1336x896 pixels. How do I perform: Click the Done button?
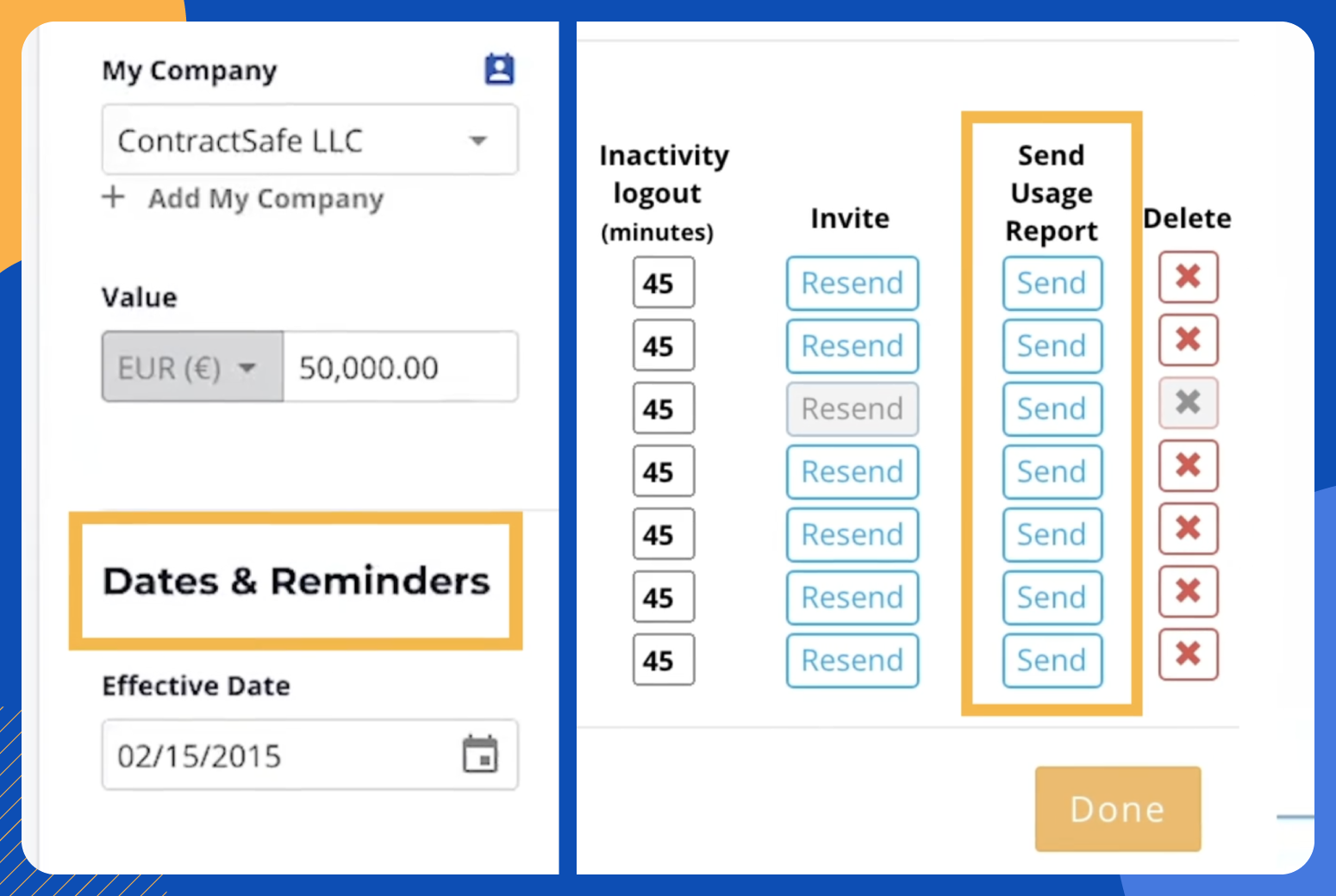(x=1117, y=808)
